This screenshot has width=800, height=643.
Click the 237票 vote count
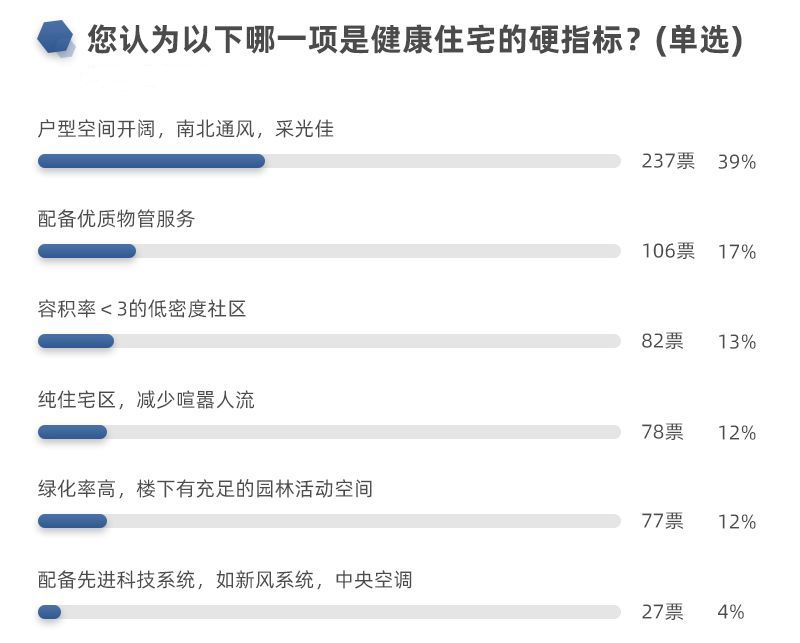tap(668, 161)
